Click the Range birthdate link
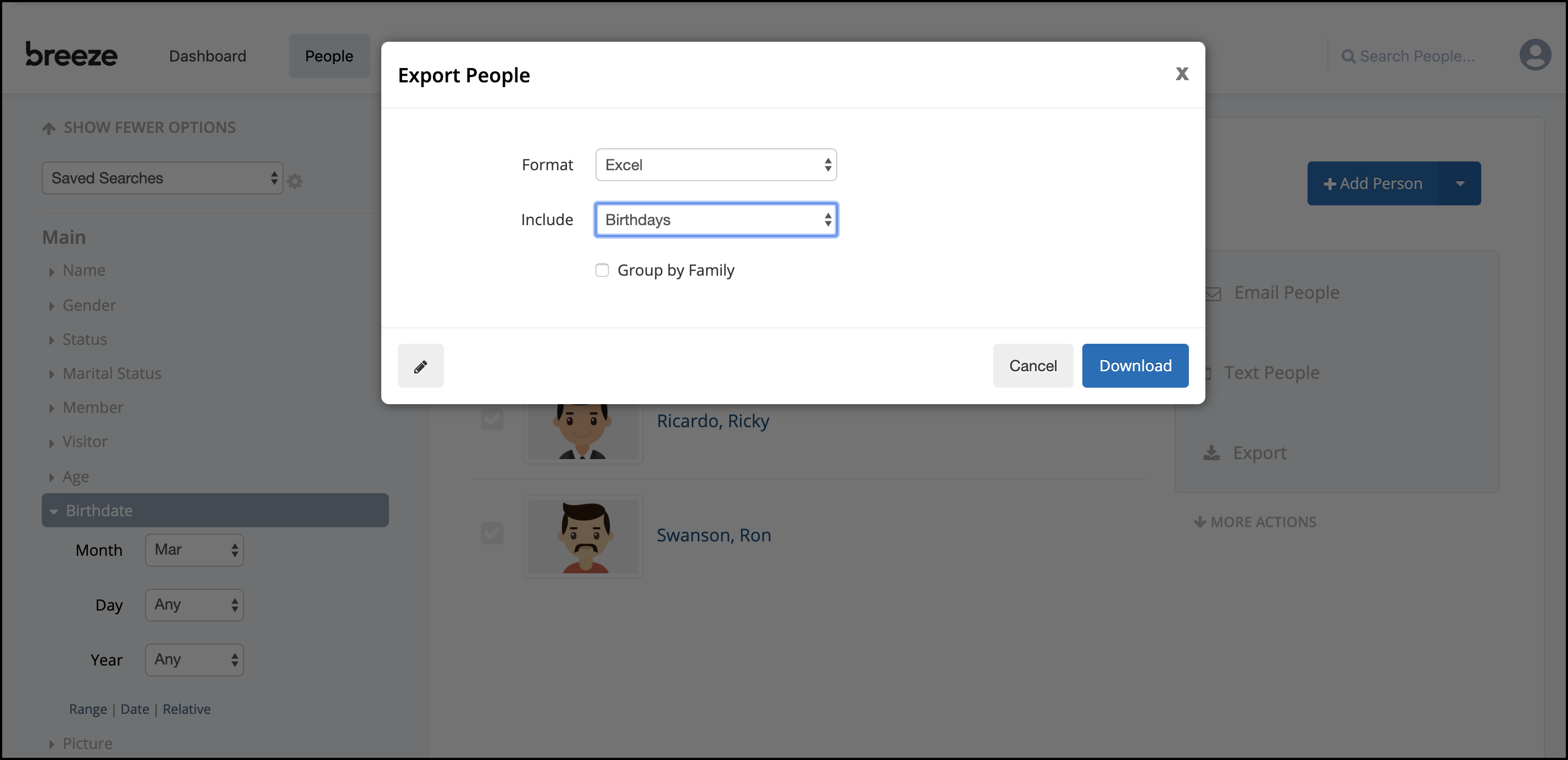Image resolution: width=1568 pixels, height=760 pixels. pos(88,709)
